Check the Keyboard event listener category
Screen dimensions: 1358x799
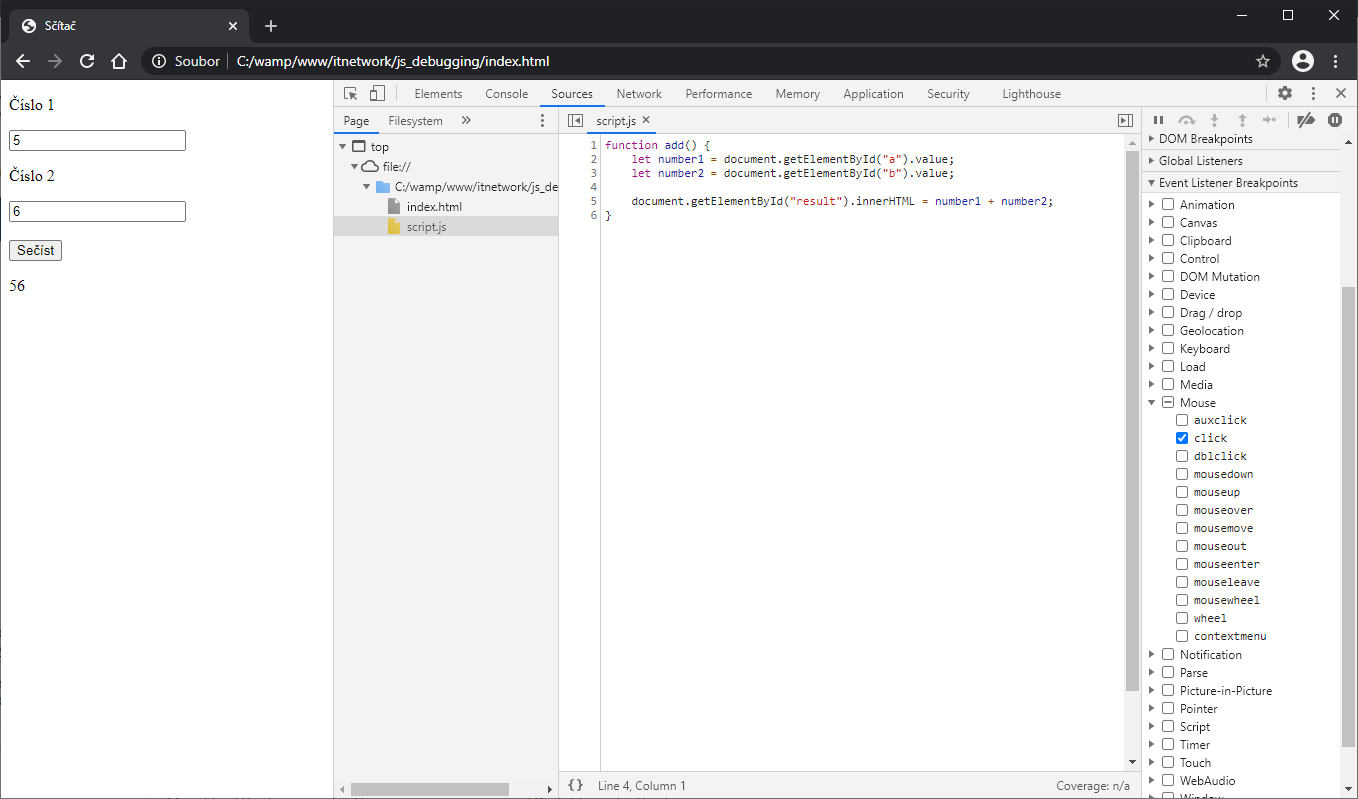pyautogui.click(x=1168, y=349)
